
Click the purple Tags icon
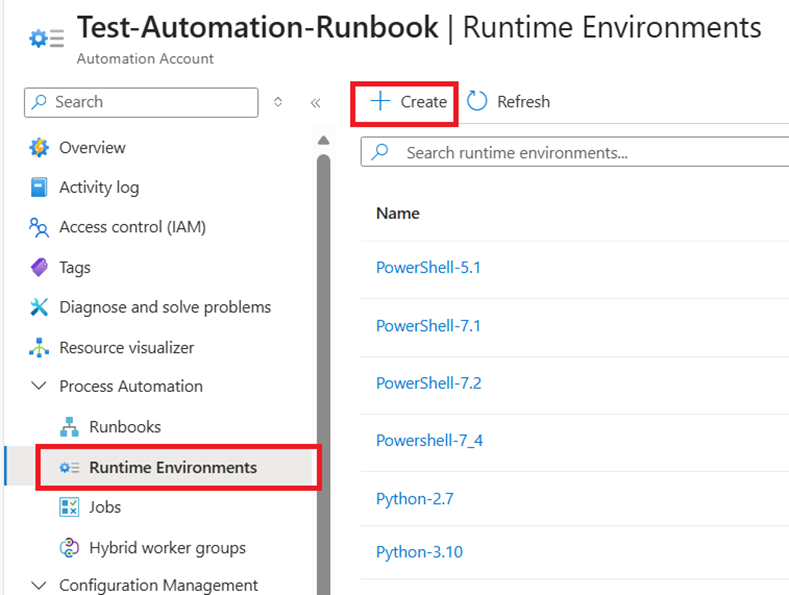click(39, 268)
